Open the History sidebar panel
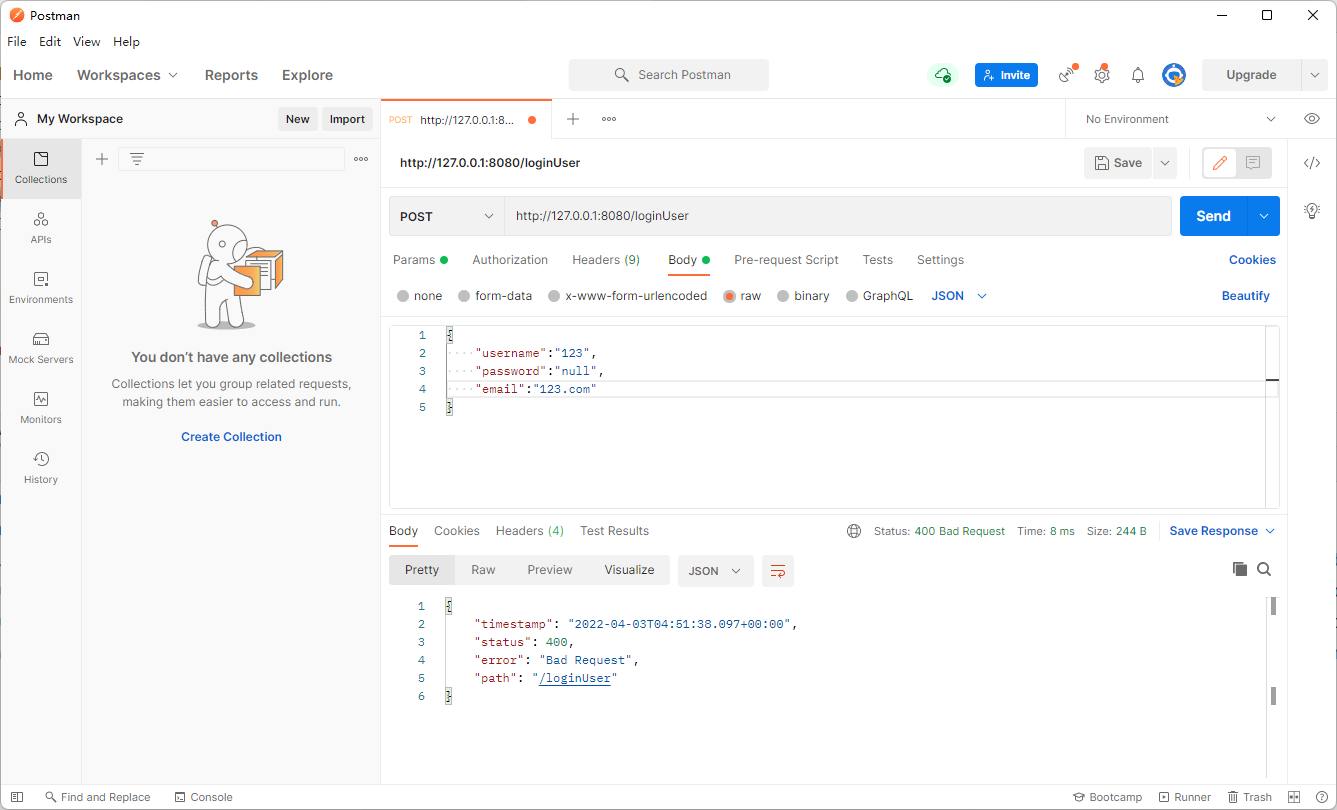Image resolution: width=1337 pixels, height=810 pixels. click(x=41, y=468)
